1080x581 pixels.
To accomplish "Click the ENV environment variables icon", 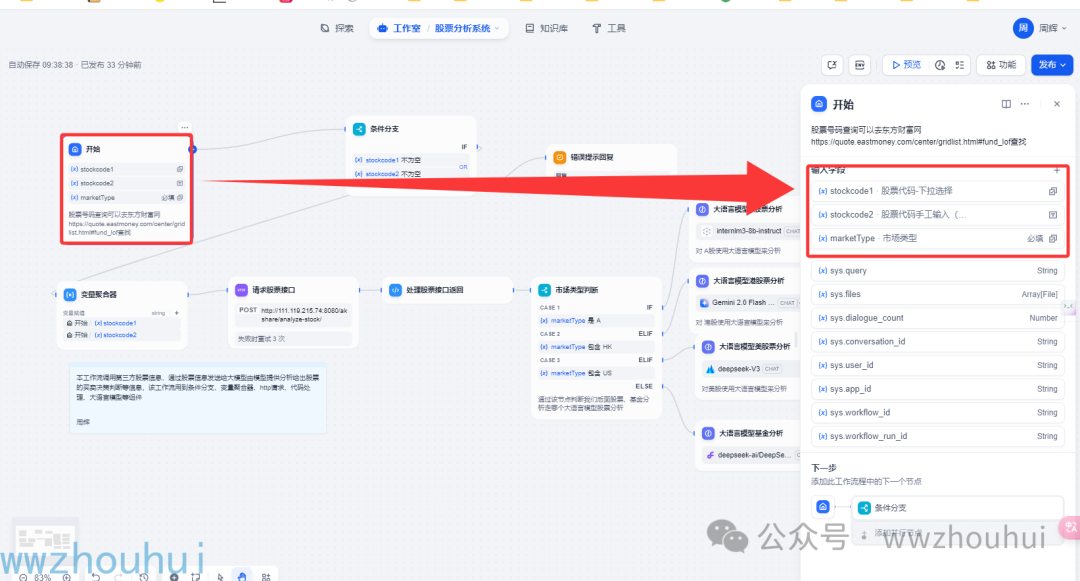I will click(x=859, y=65).
